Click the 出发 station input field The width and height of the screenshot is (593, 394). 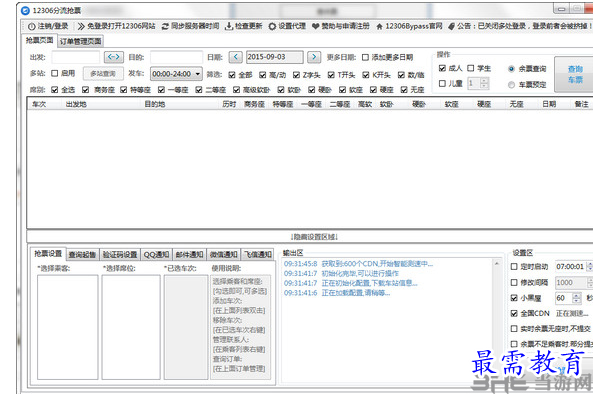coord(76,57)
